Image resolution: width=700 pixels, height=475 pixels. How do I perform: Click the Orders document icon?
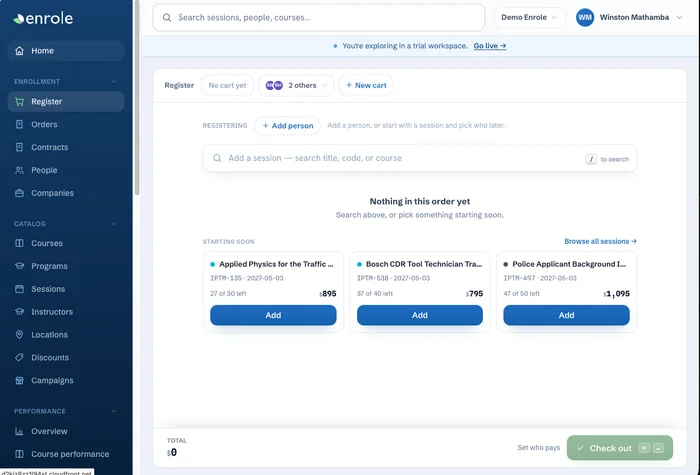(19, 125)
